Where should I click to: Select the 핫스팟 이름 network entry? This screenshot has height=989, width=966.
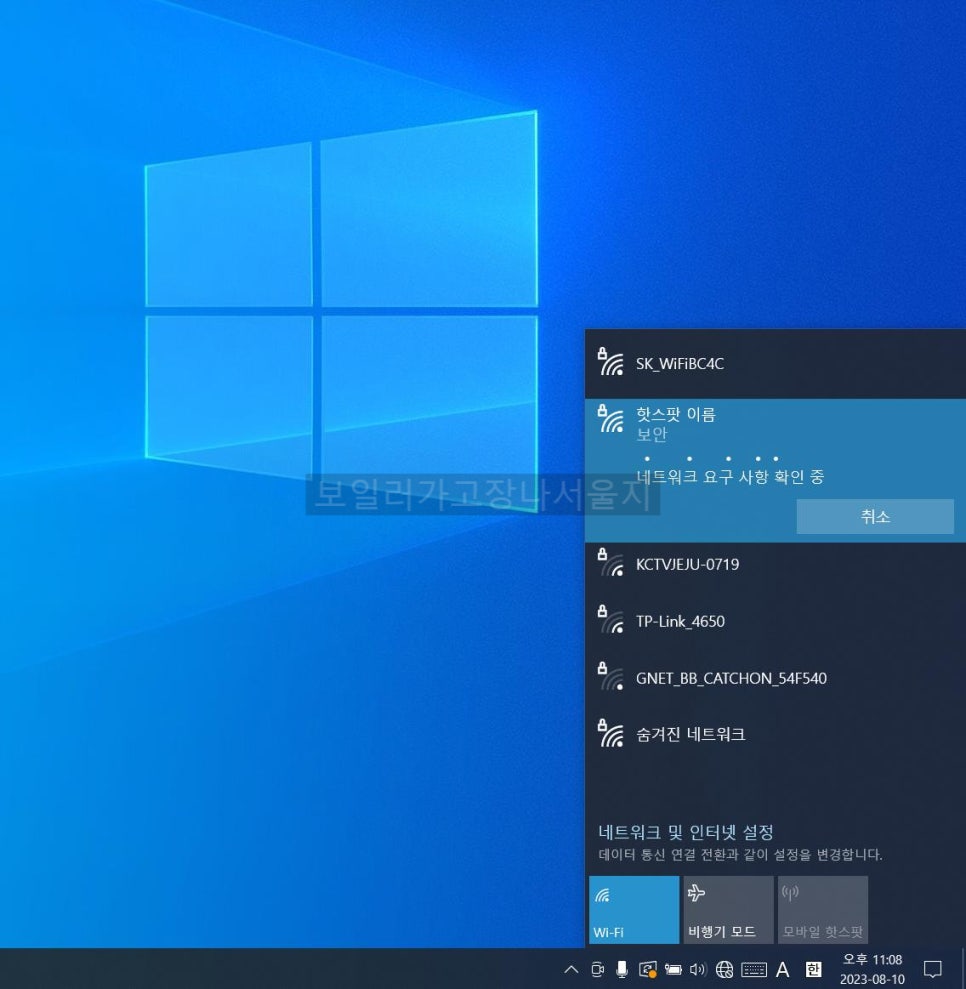pyautogui.click(x=776, y=470)
